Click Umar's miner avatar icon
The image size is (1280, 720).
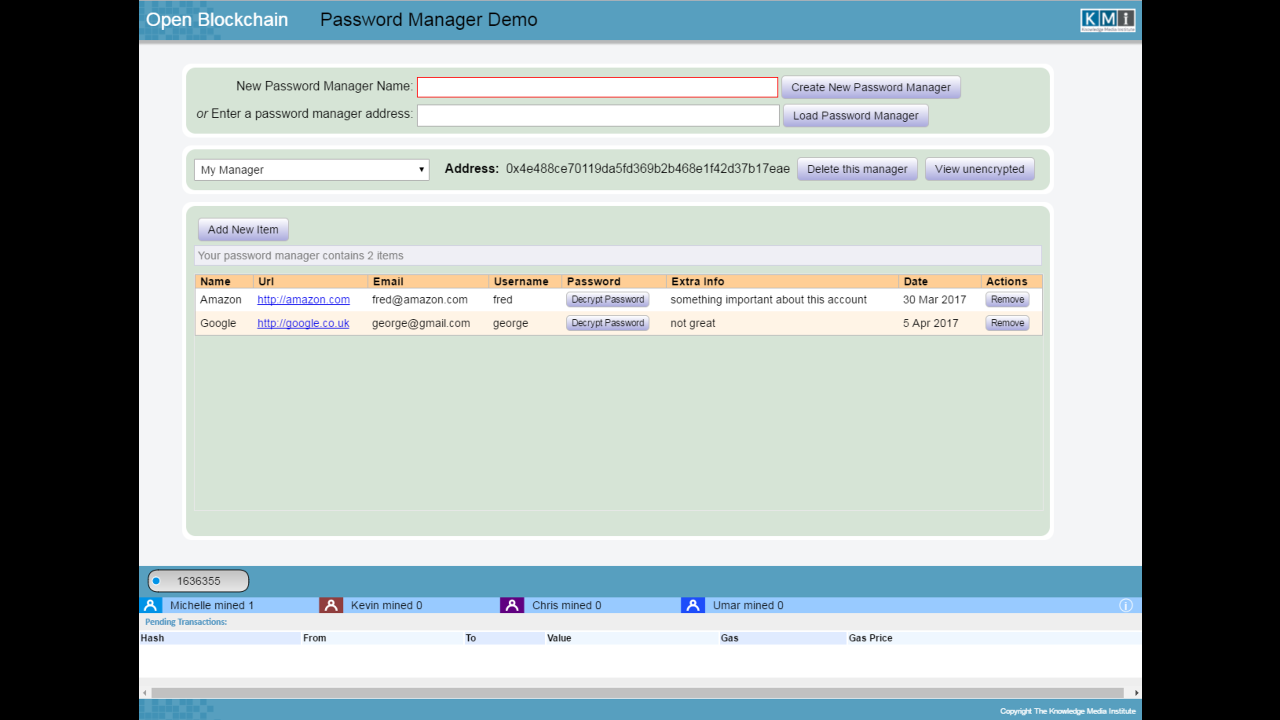tap(693, 605)
